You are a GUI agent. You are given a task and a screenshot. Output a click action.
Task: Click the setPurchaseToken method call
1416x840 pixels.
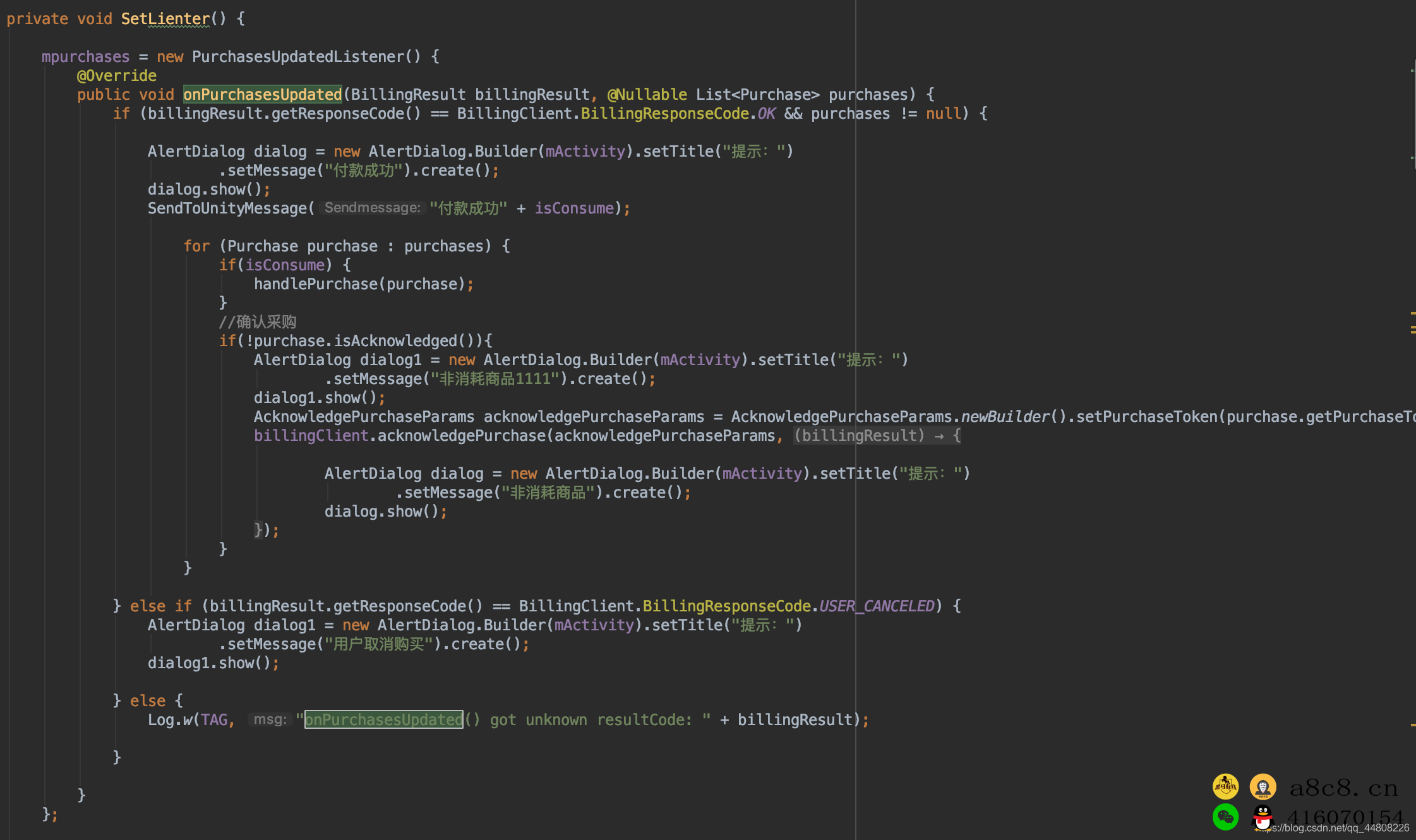click(1147, 417)
